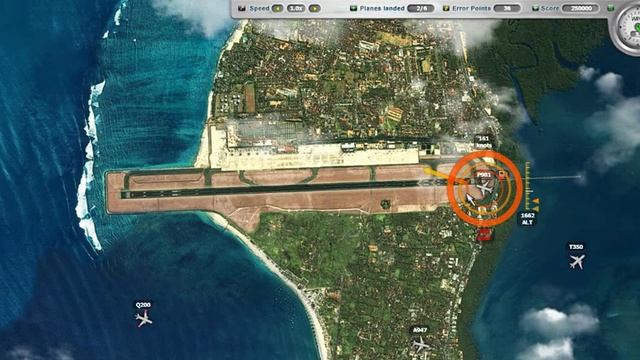Select the T350 airplane

577,262
